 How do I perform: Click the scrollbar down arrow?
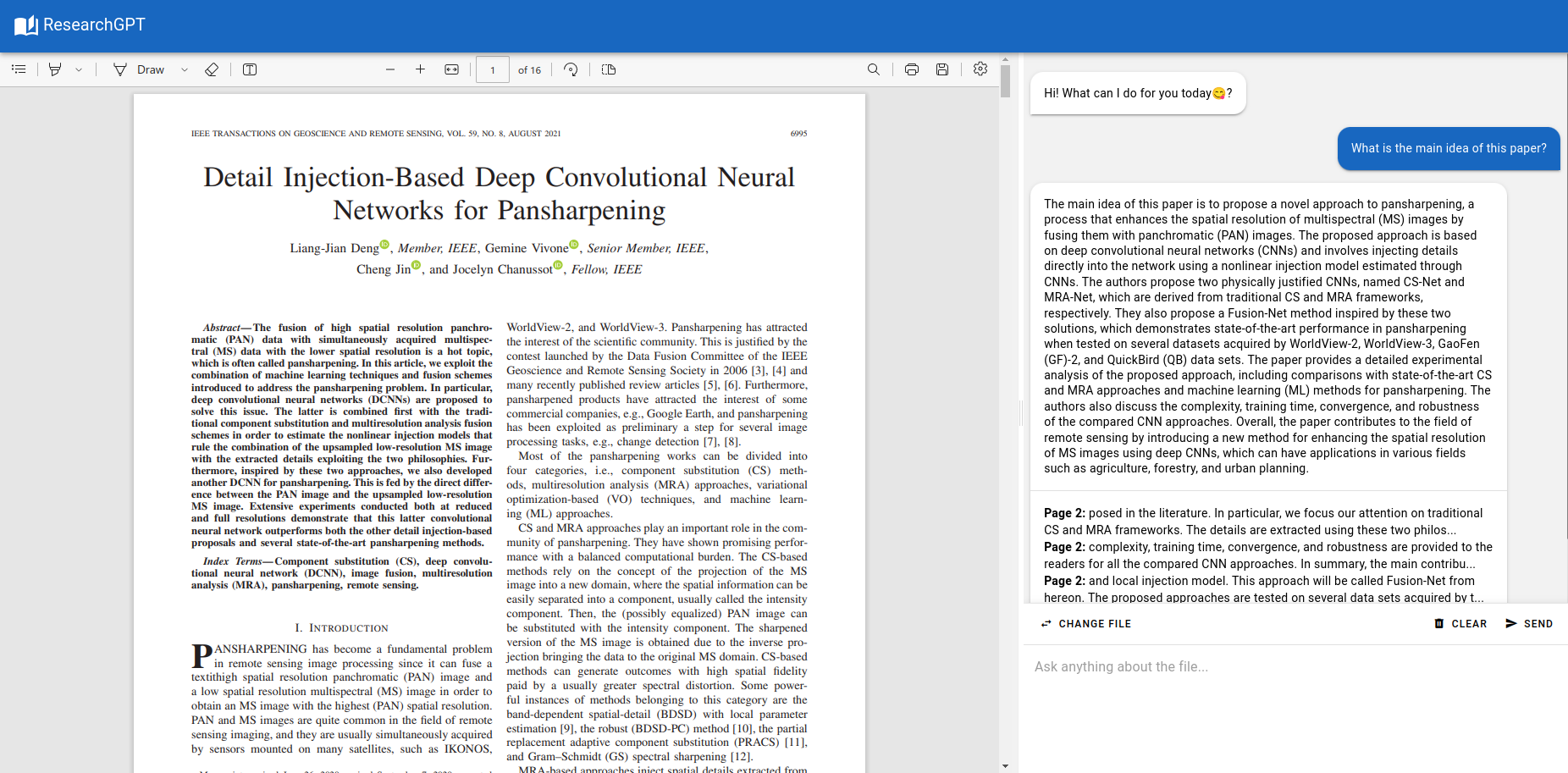[x=1005, y=766]
